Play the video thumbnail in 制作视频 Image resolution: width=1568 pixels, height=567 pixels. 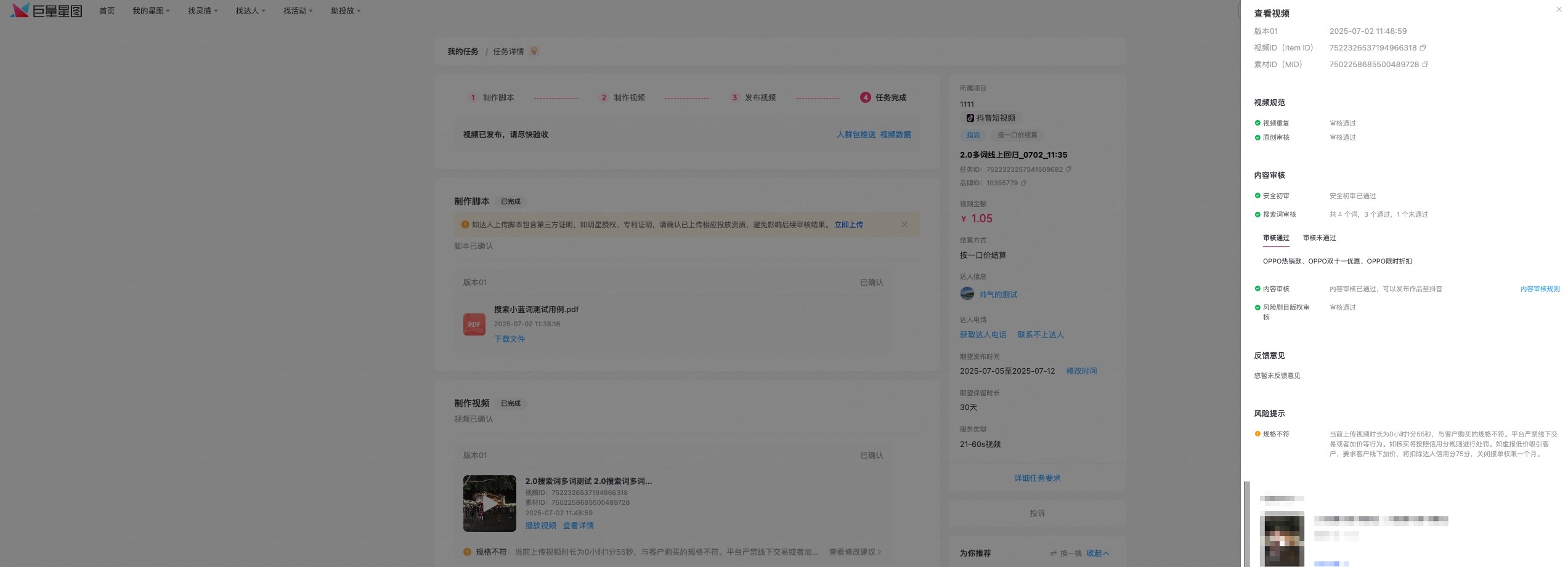(x=490, y=504)
